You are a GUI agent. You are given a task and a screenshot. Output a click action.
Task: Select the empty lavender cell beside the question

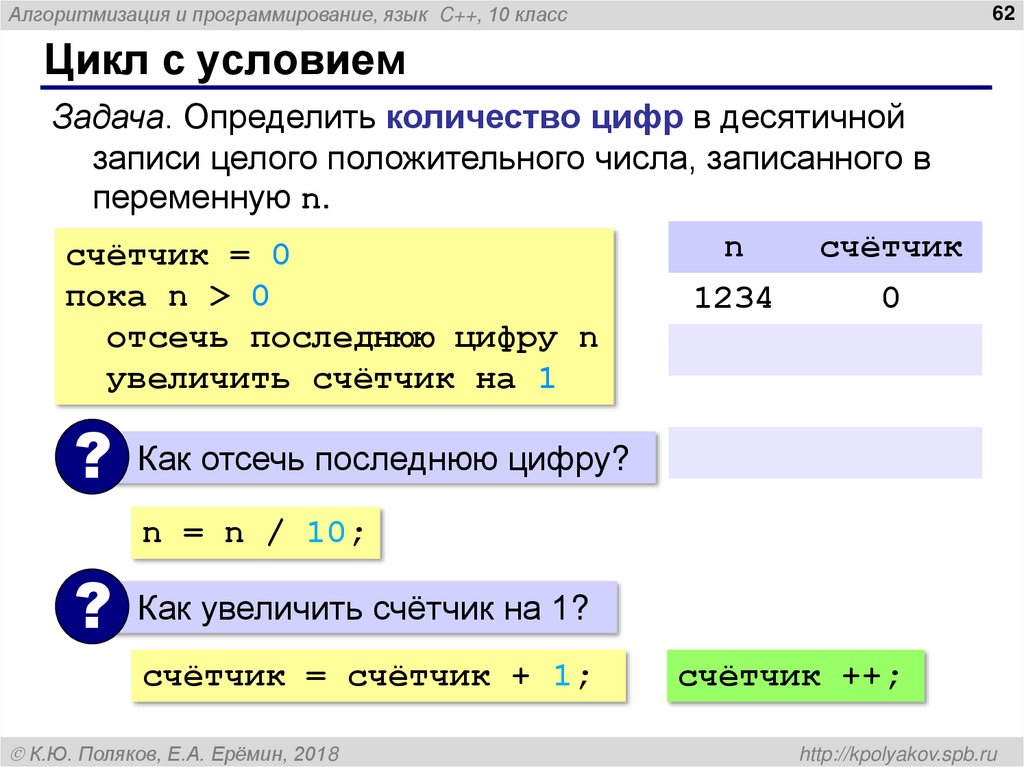coord(825,451)
